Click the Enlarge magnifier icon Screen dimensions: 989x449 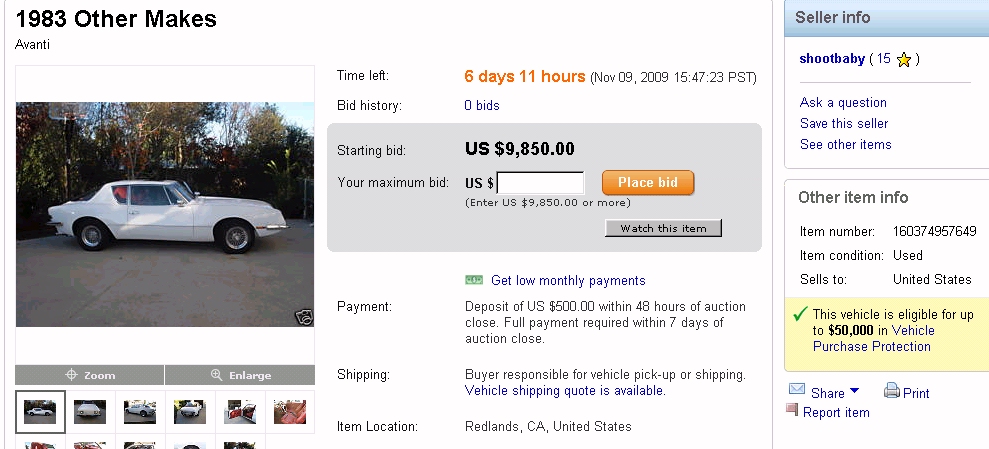(216, 375)
